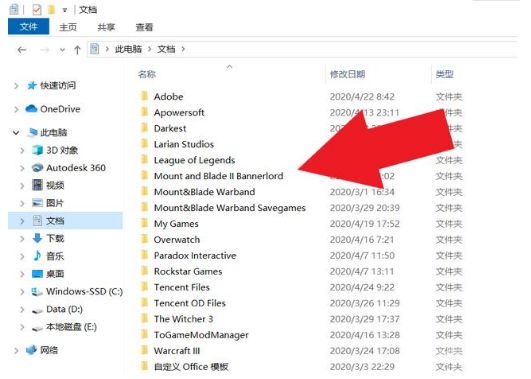The image size is (531, 379).
Task: Go back using the left arrow
Action: click(22, 50)
